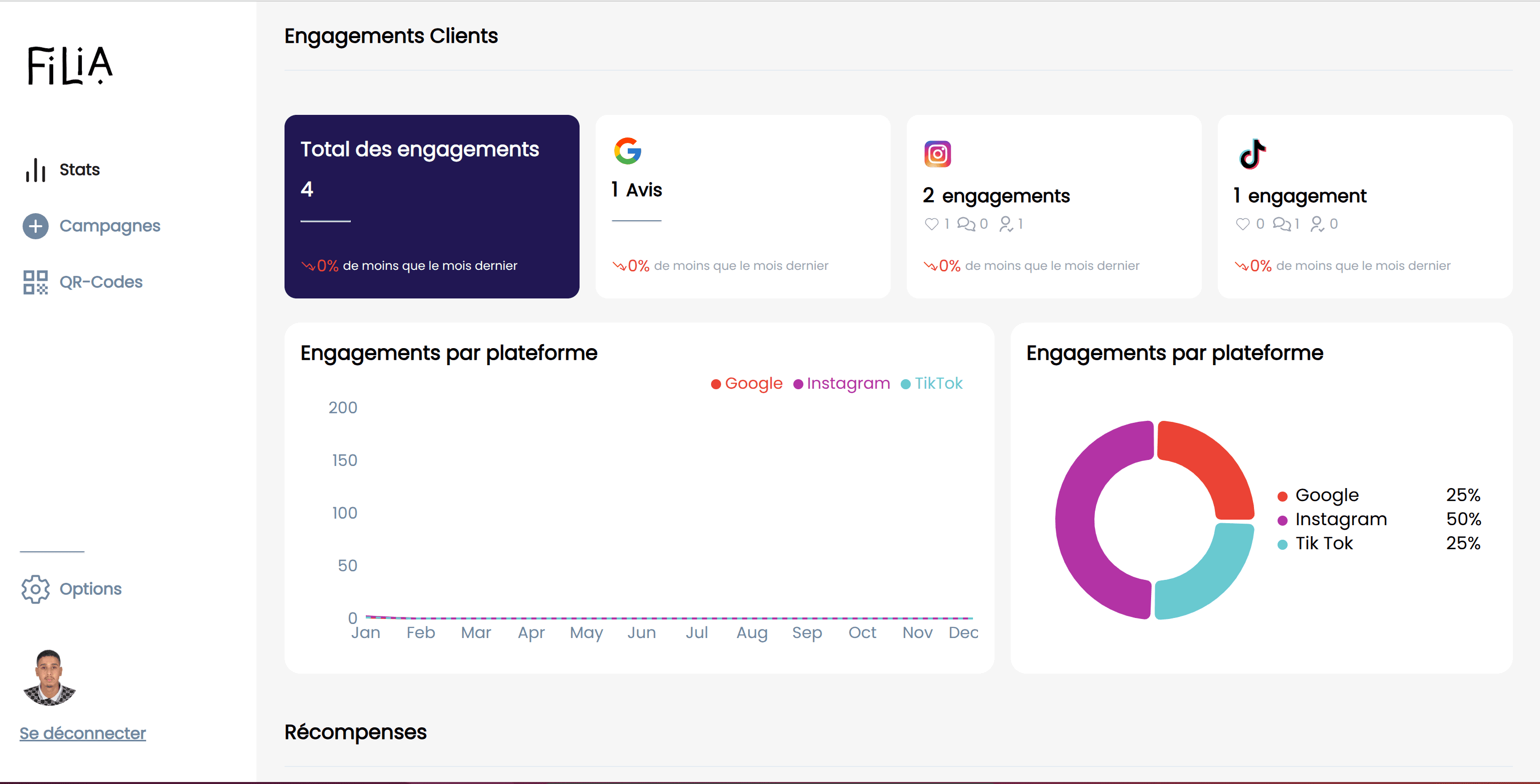This screenshot has width=1540, height=784.
Task: Click the Se déconnecter link
Action: coord(82,733)
